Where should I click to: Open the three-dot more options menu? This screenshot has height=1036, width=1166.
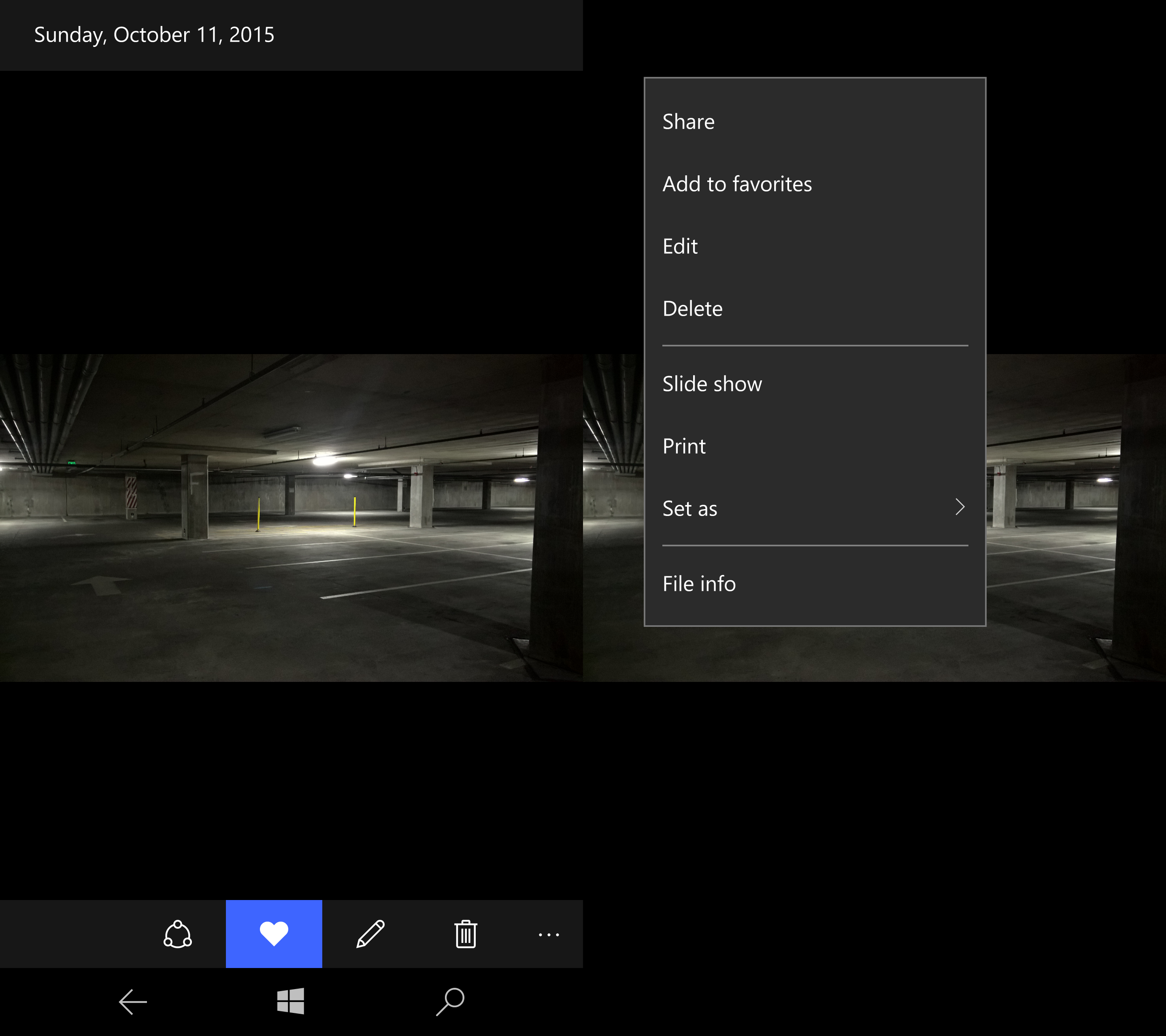tap(549, 934)
